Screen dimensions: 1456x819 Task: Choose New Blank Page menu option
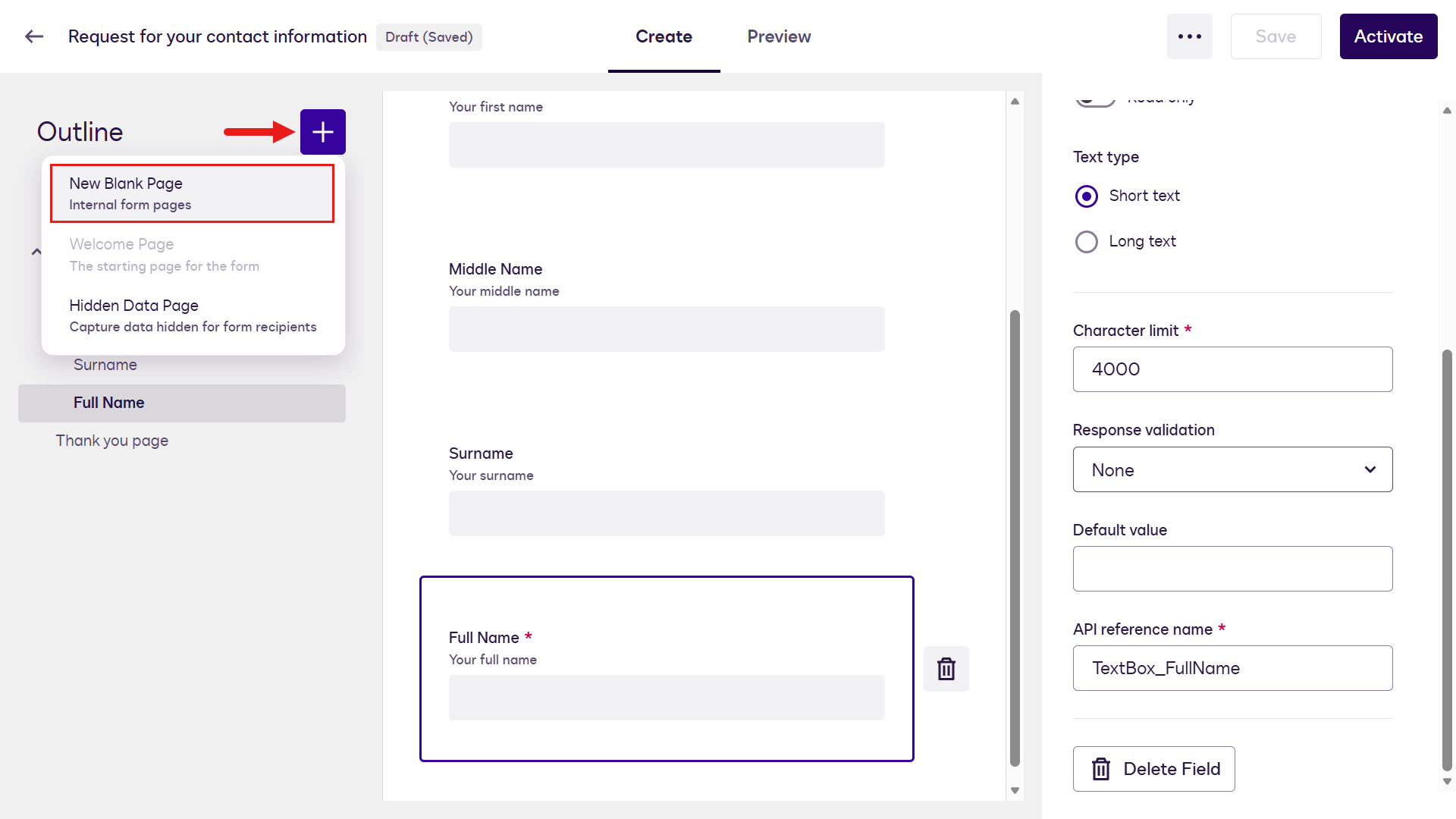[192, 193]
